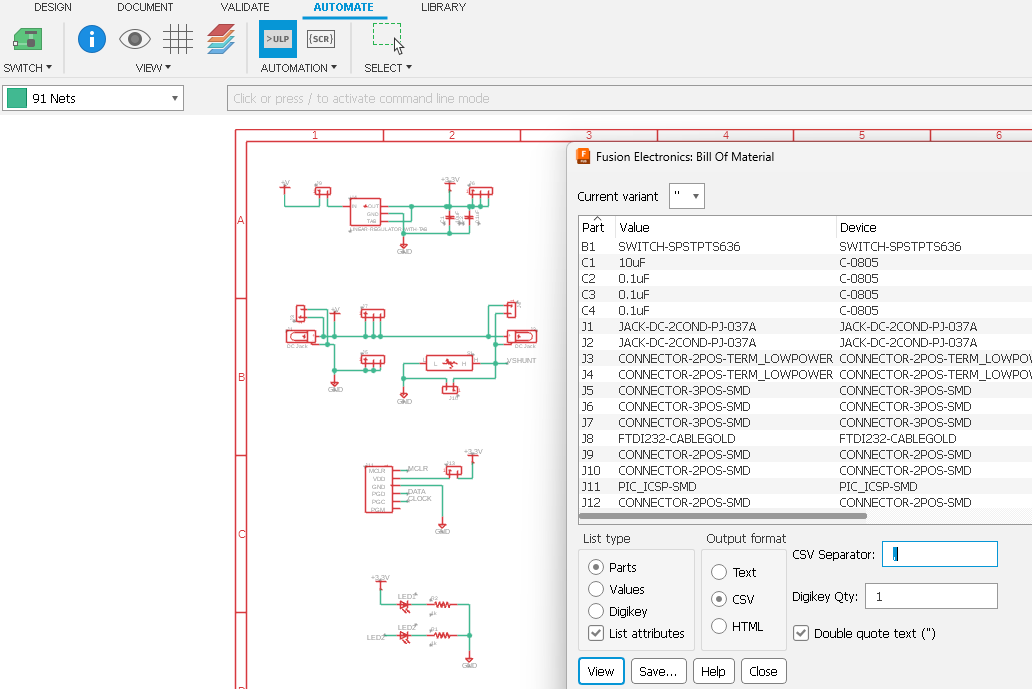The width and height of the screenshot is (1032, 689).
Task: Select part row C2
Action: tap(806, 278)
